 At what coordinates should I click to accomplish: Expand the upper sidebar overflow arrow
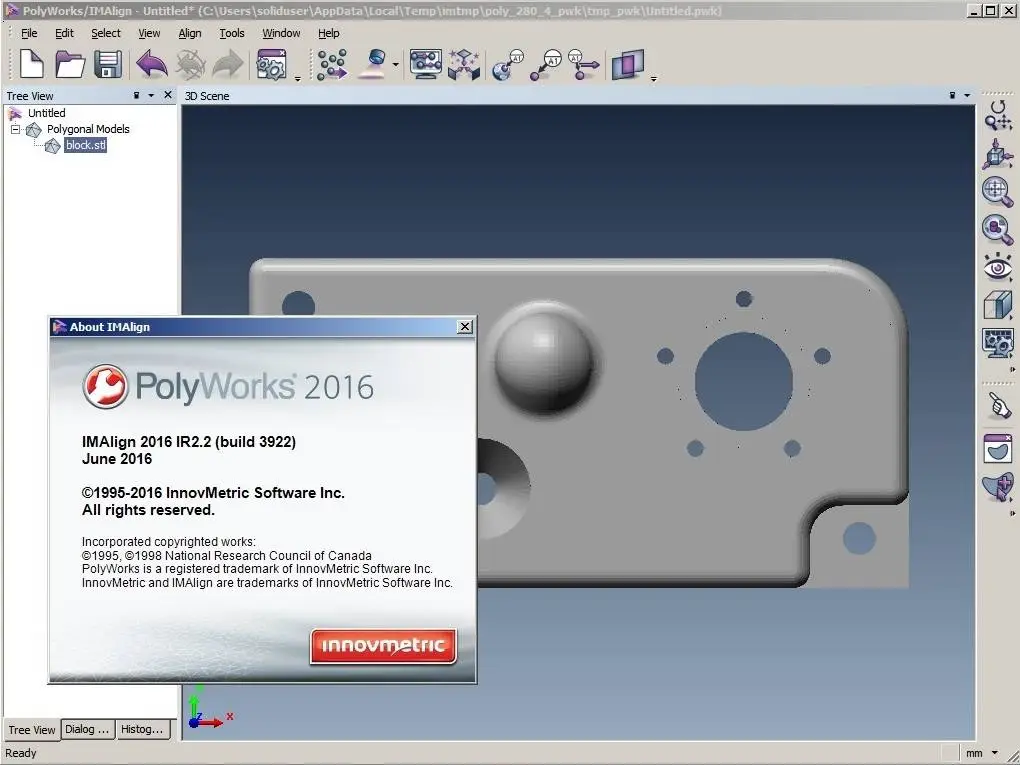1012,369
